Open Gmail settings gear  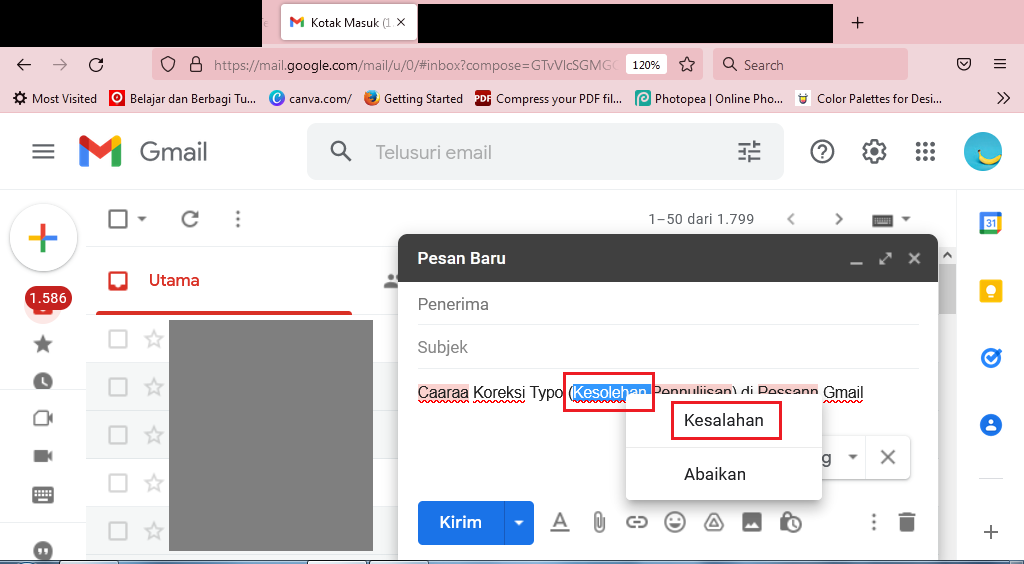point(874,151)
